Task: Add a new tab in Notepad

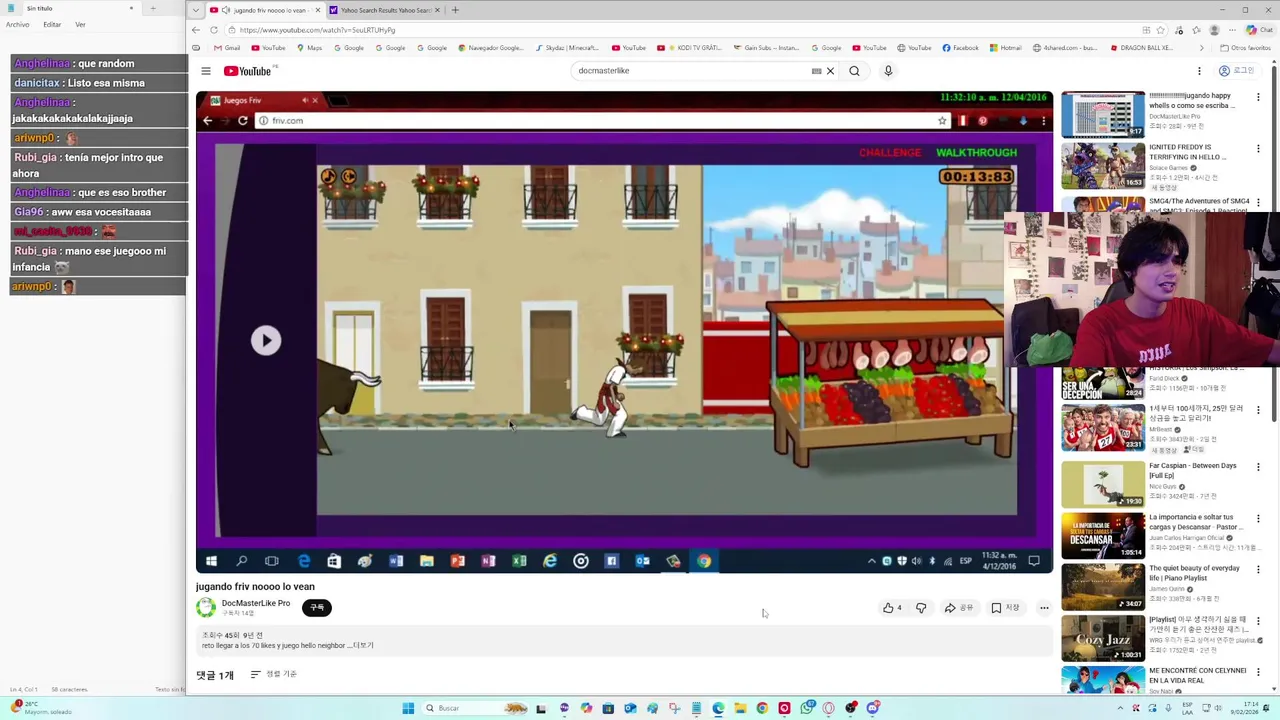Action: coord(153,8)
